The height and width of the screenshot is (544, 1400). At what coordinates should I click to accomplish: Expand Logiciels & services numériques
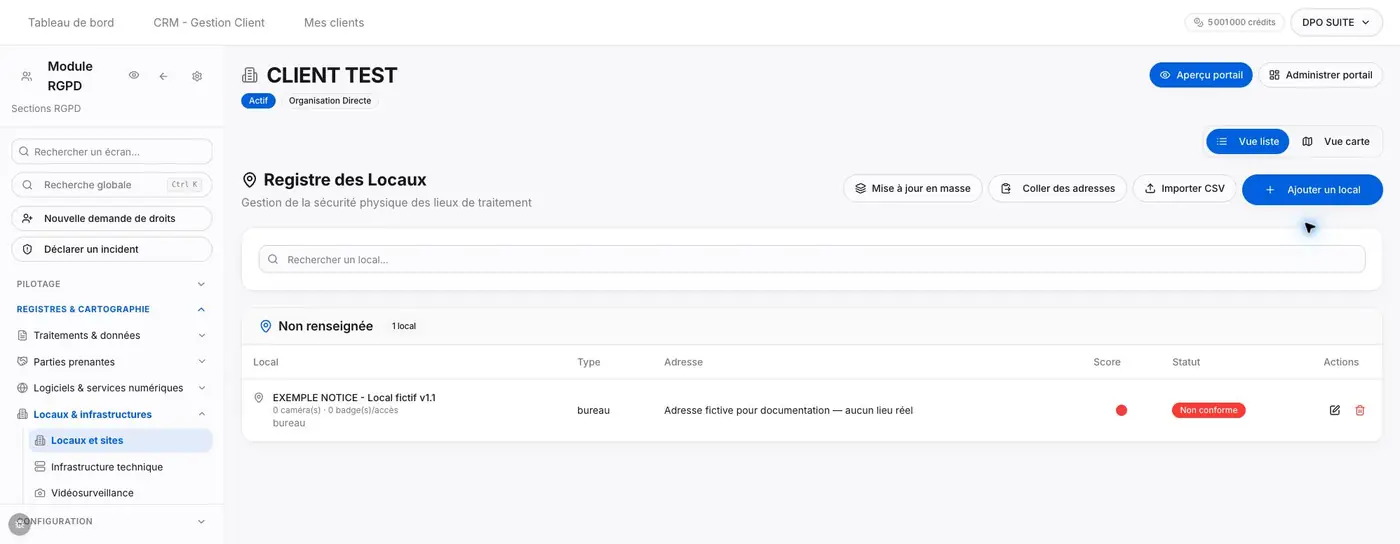click(x=112, y=388)
